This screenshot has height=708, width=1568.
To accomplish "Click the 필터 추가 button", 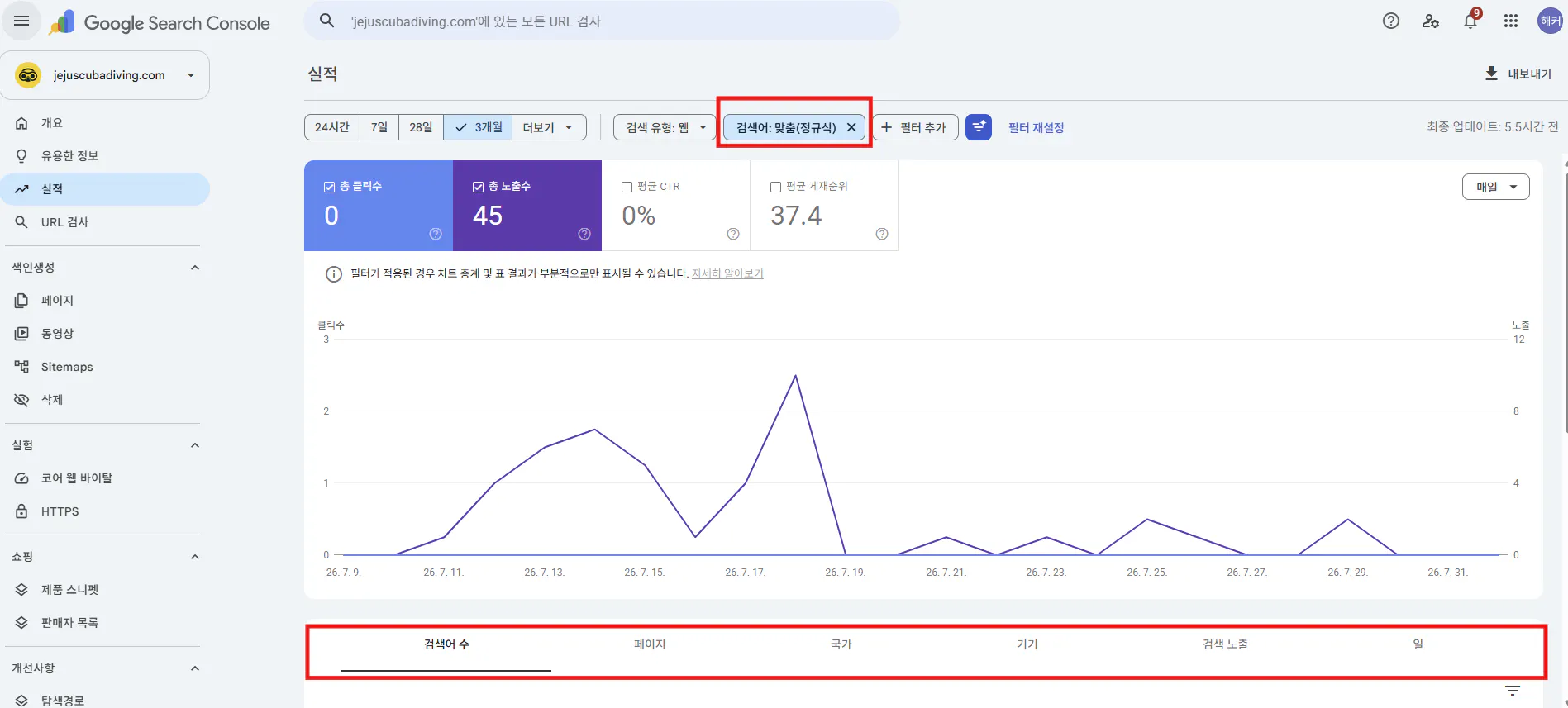I will (915, 127).
